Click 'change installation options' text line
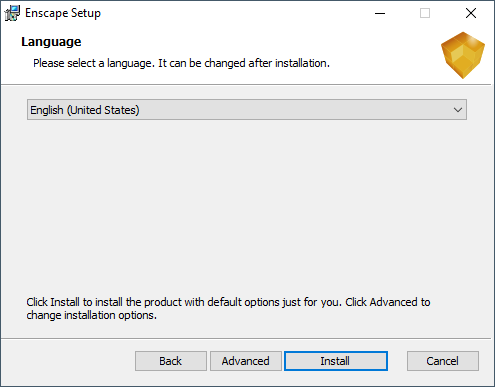The width and height of the screenshot is (495, 387). point(92,315)
